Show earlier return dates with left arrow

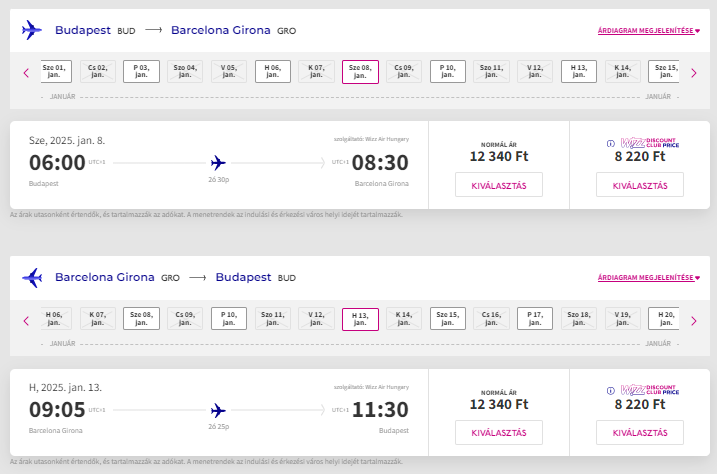26,320
